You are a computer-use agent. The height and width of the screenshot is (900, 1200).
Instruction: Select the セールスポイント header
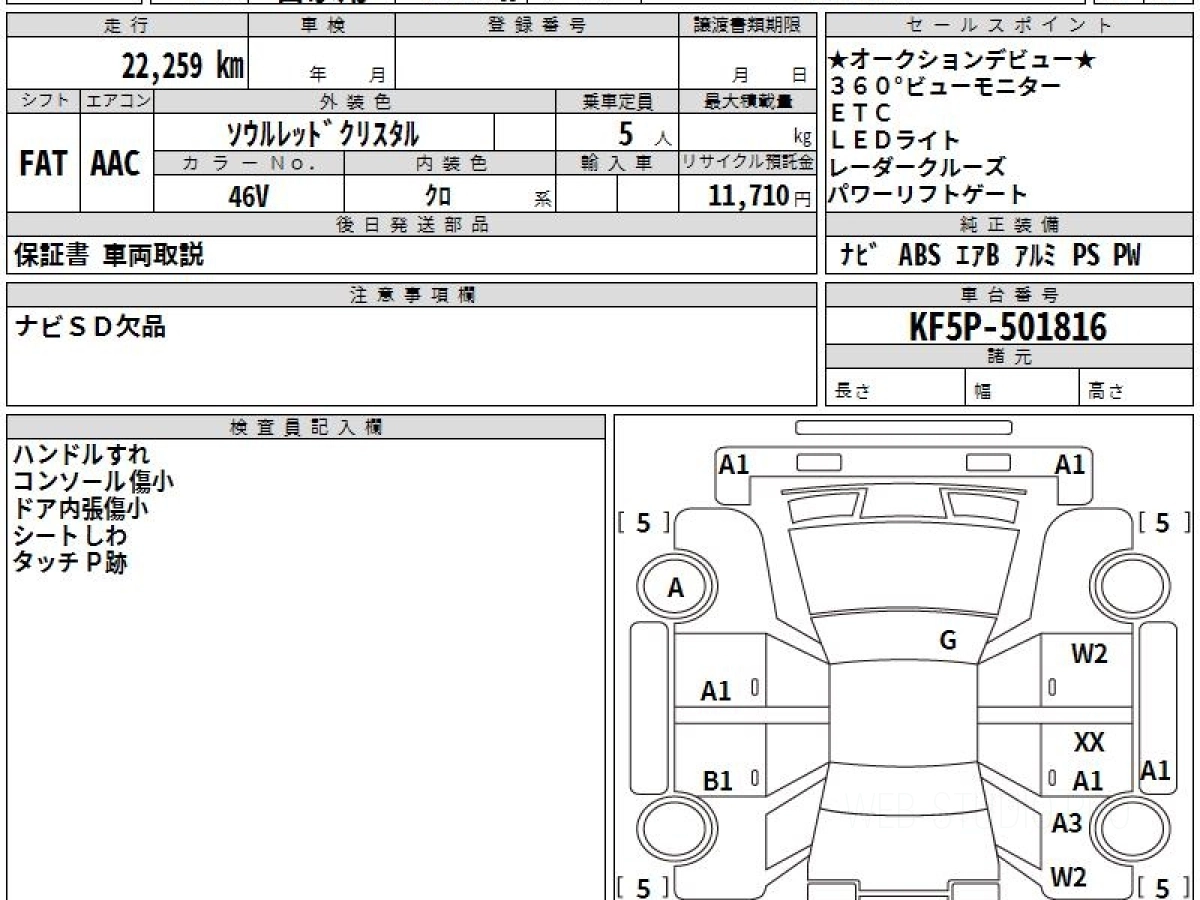(1009, 26)
